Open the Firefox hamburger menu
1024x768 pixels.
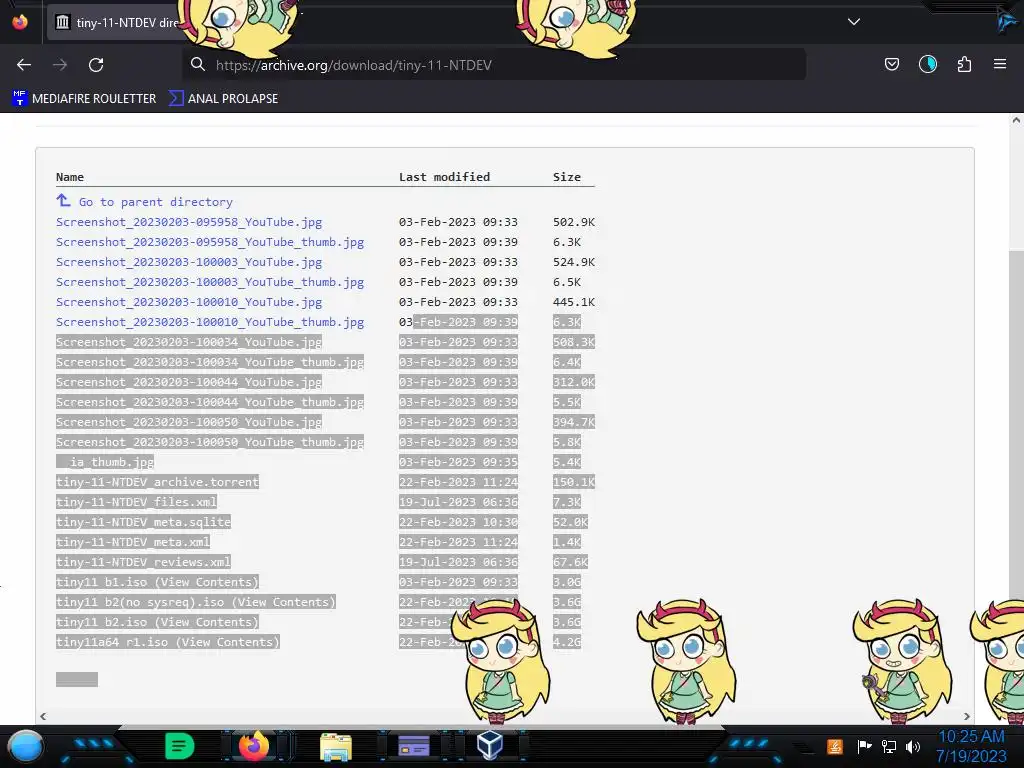click(x=1000, y=64)
